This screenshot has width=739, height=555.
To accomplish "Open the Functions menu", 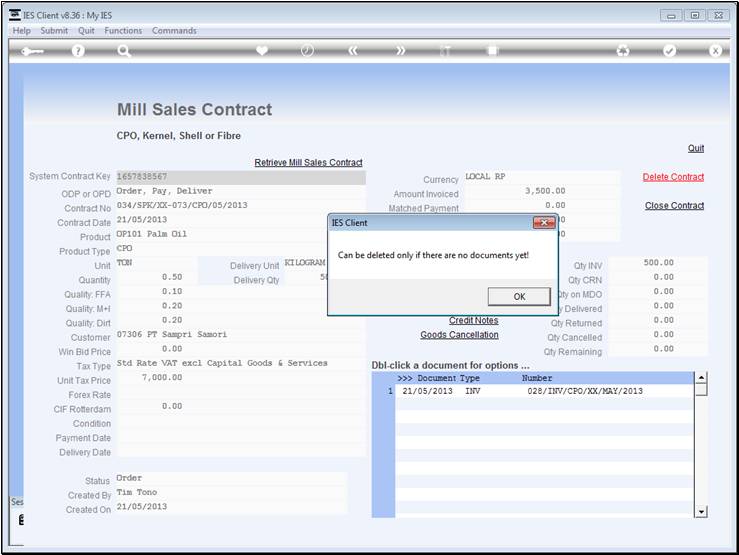I will tap(123, 31).
